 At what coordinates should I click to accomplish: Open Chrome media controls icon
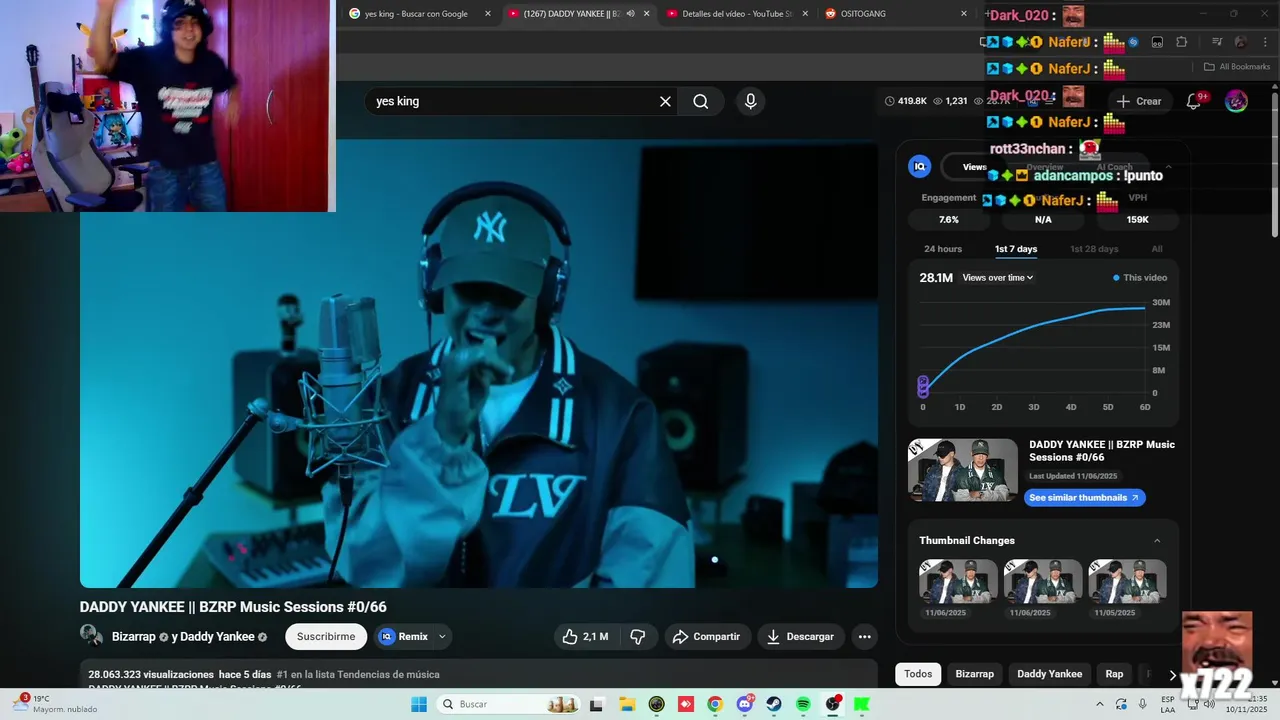click(x=1217, y=42)
